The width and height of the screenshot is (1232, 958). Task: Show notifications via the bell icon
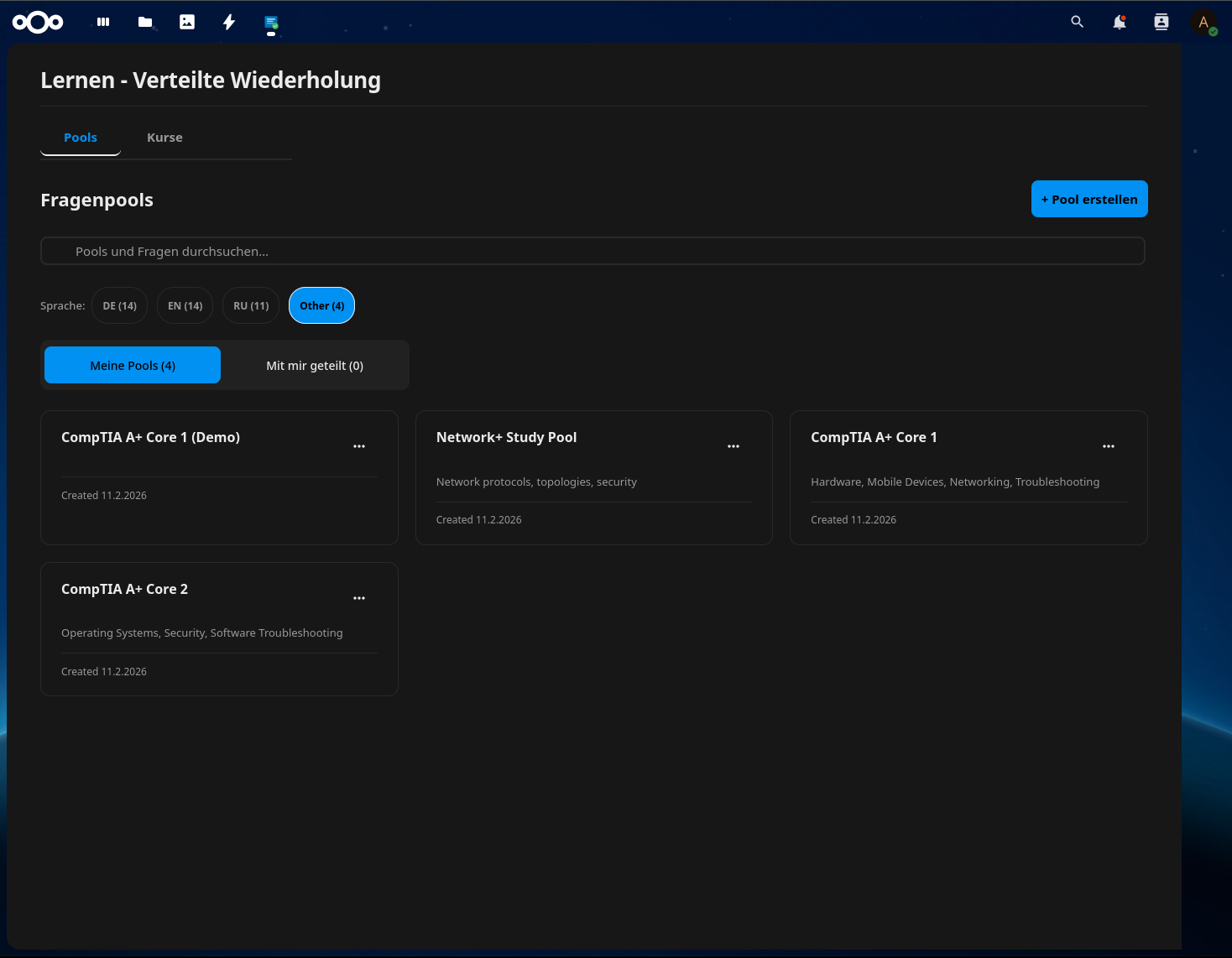coord(1119,22)
